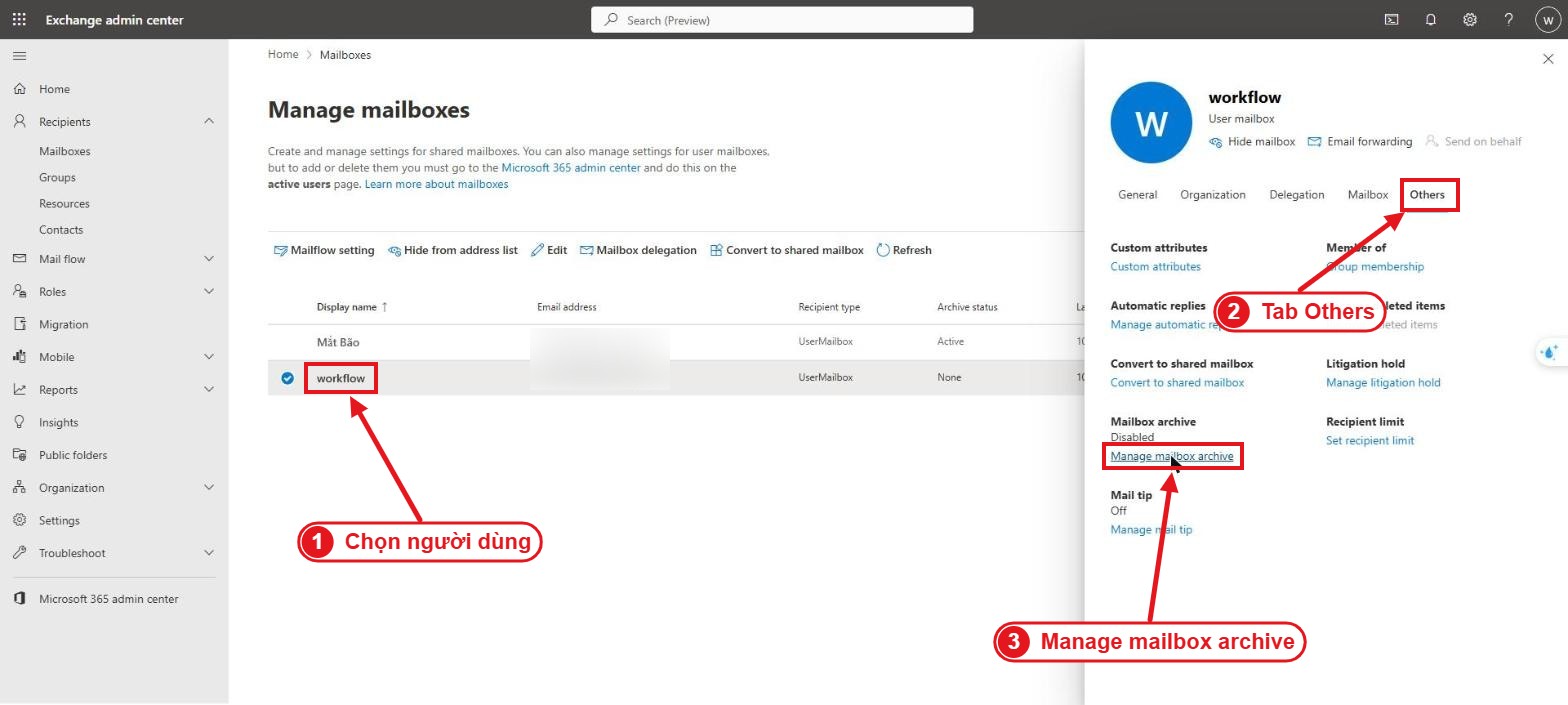Click the Manage mailbox archive link

pyautogui.click(x=1172, y=456)
